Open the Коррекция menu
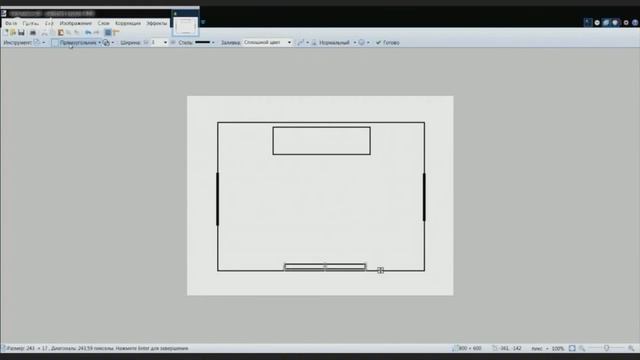The width and height of the screenshot is (640, 360). click(128, 23)
